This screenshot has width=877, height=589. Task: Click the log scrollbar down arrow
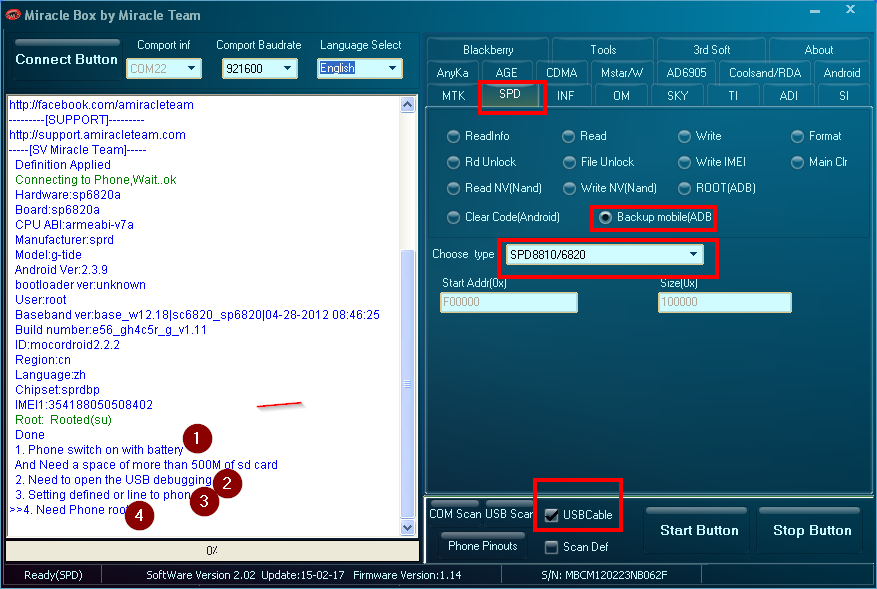(408, 527)
